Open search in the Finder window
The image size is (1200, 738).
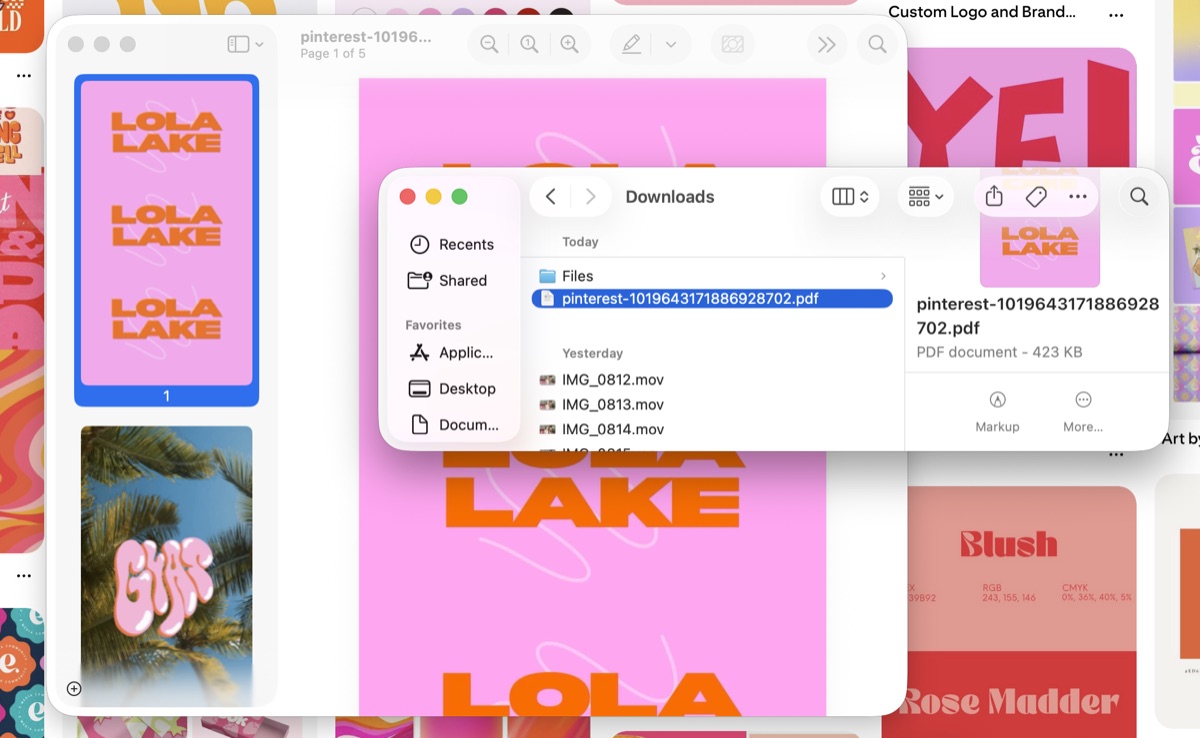(x=1139, y=197)
